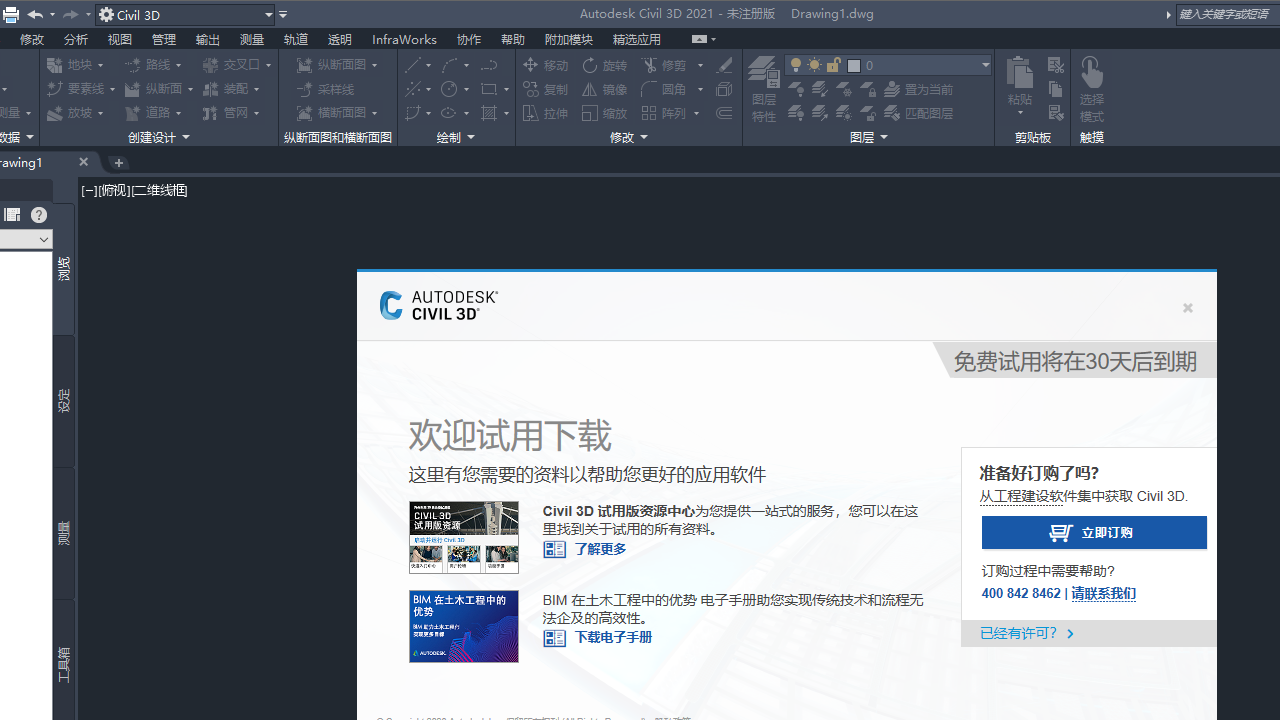Open the InfraWorks ribbon tab
This screenshot has height=720, width=1280.
tap(404, 39)
